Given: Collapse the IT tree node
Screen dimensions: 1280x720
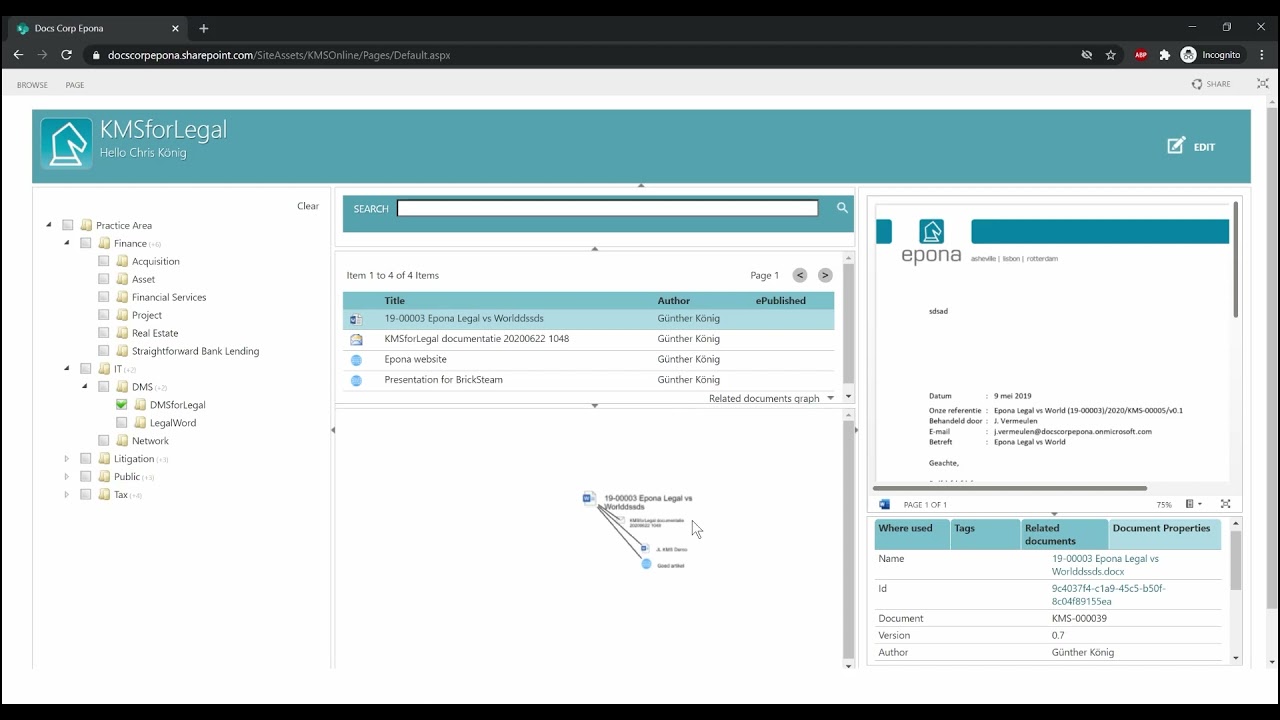Looking at the screenshot, I should tap(67, 369).
